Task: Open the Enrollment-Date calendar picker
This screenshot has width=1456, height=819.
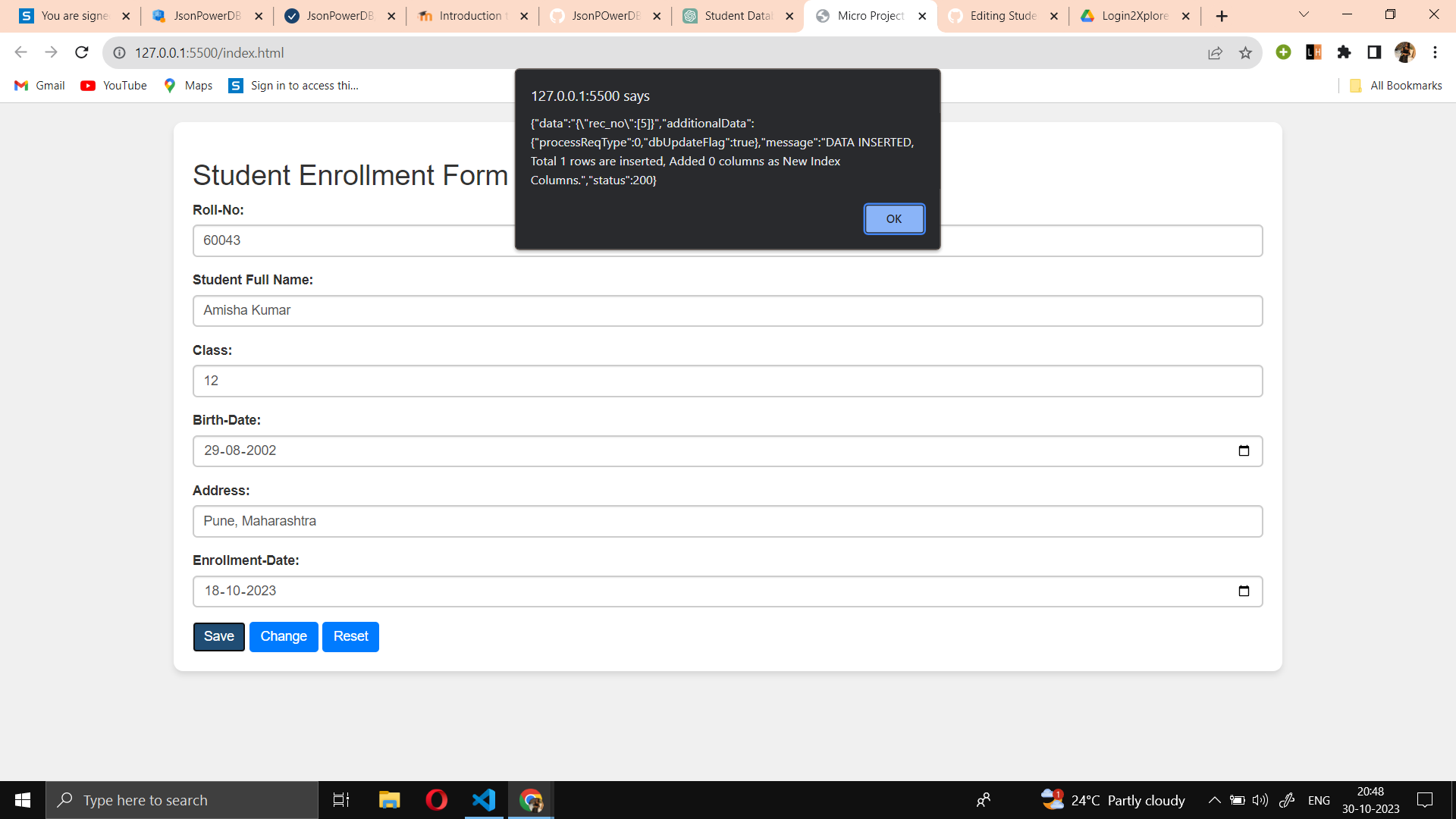Action: tap(1244, 591)
